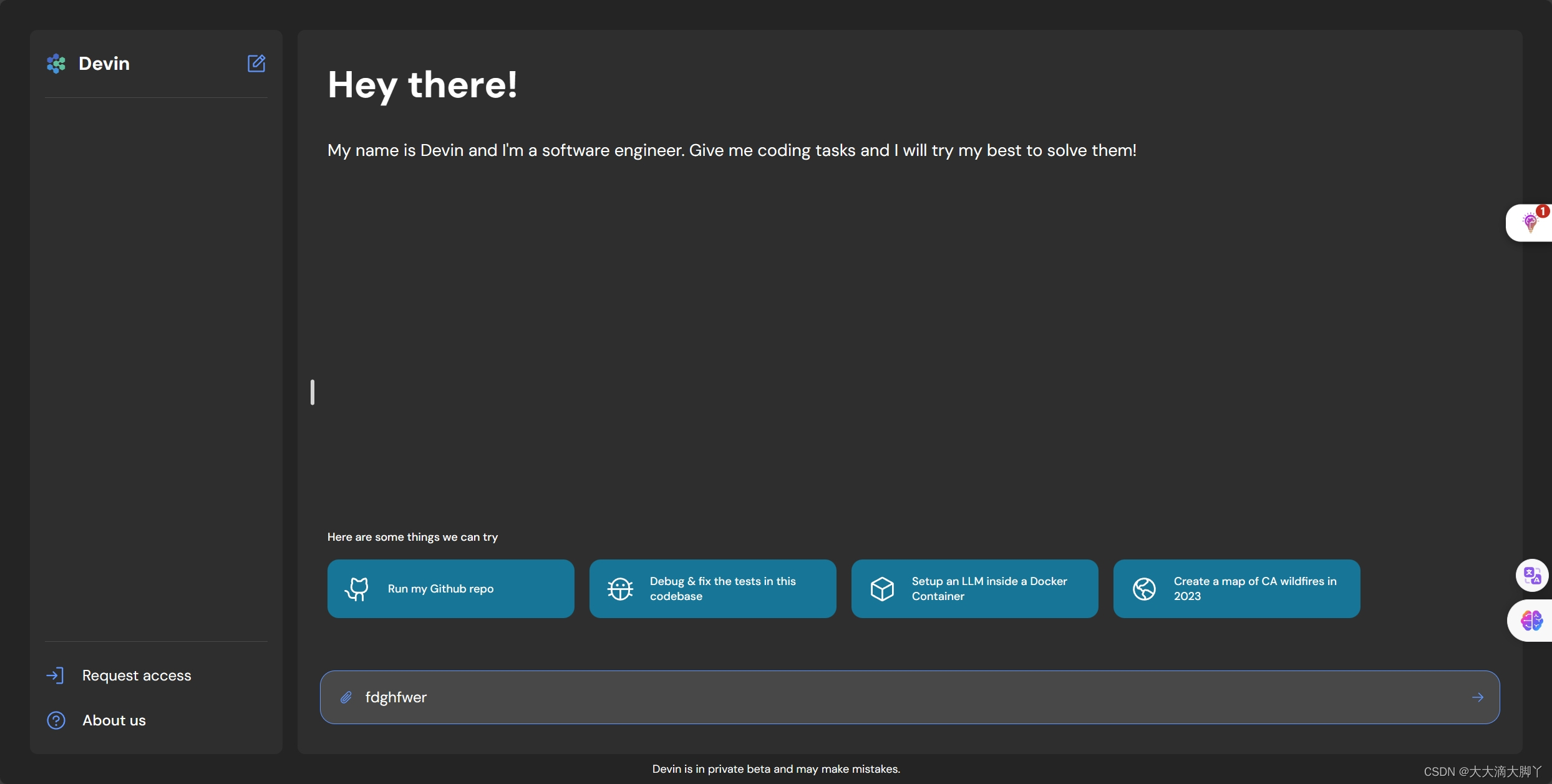Click the About us question mark icon

[56, 720]
